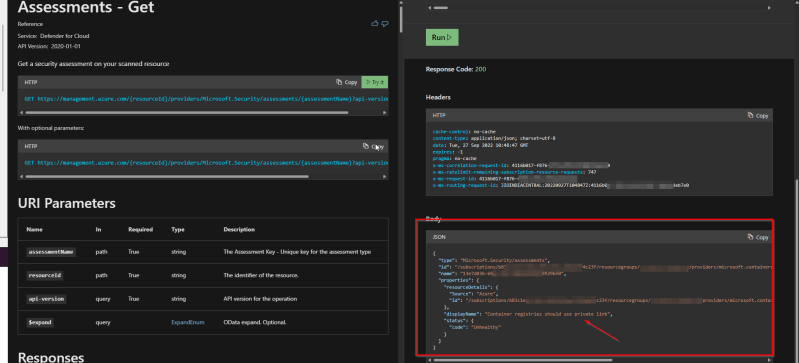The height and width of the screenshot is (363, 799).
Task: Click the JSON body horizontal scrollbar
Action: click(x=522, y=360)
